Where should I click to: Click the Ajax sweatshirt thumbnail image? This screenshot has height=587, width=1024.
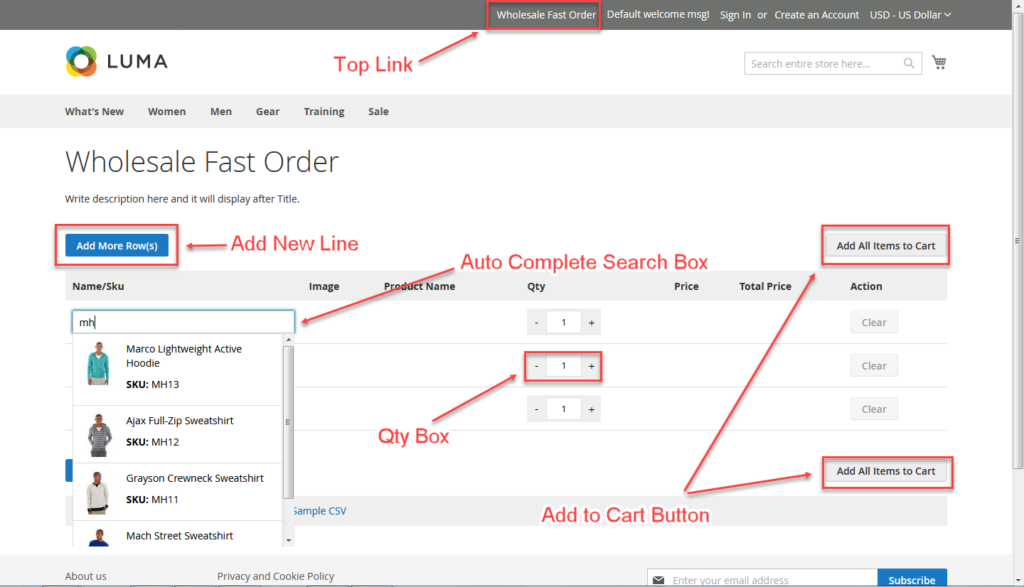[x=99, y=435]
